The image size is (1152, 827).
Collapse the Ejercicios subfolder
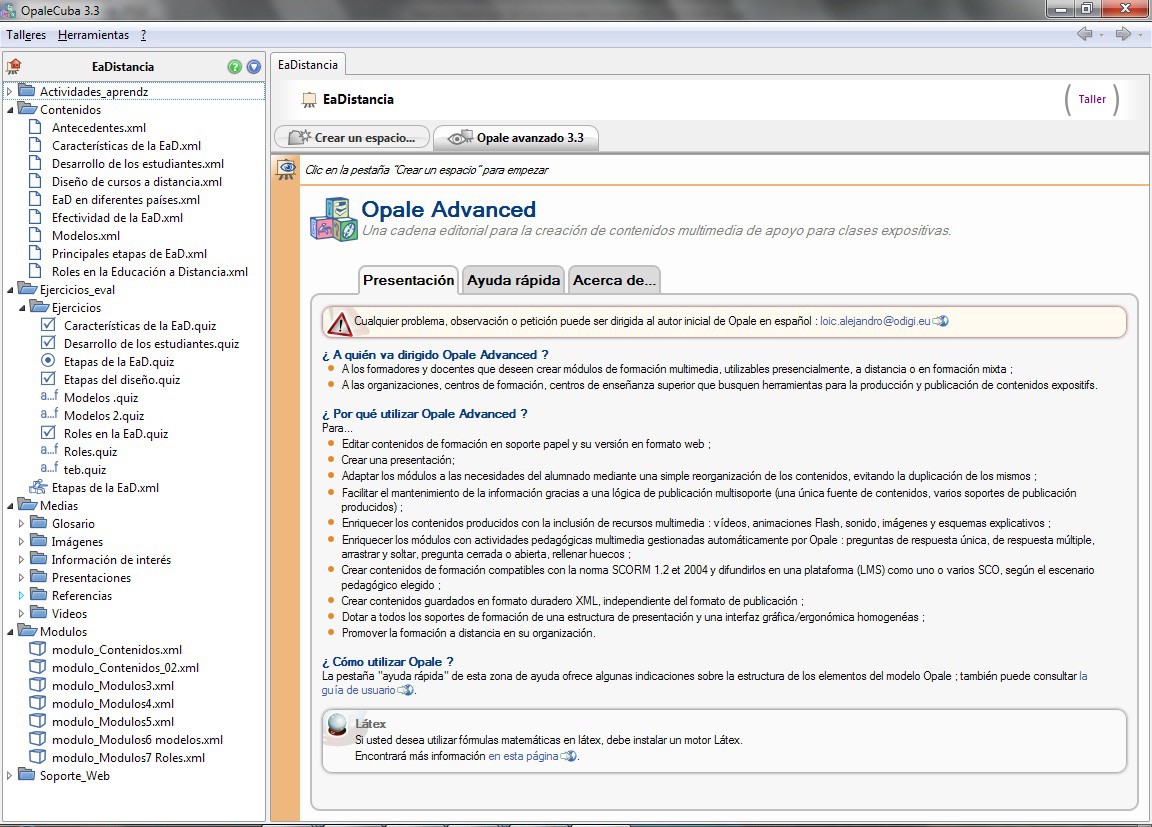pyautogui.click(x=22, y=308)
